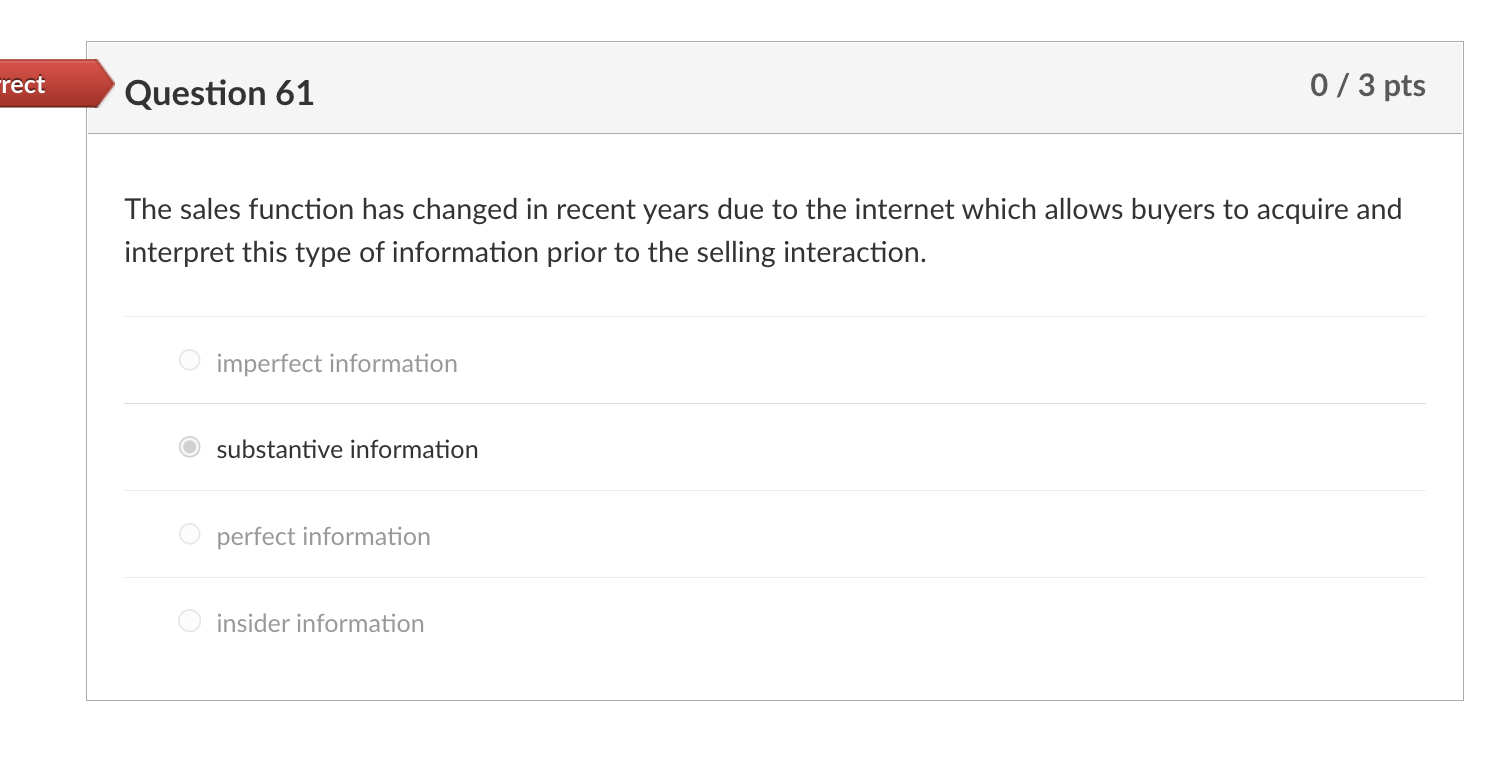1500x764 pixels.
Task: Click the "perfect information" answer label
Action: (323, 537)
